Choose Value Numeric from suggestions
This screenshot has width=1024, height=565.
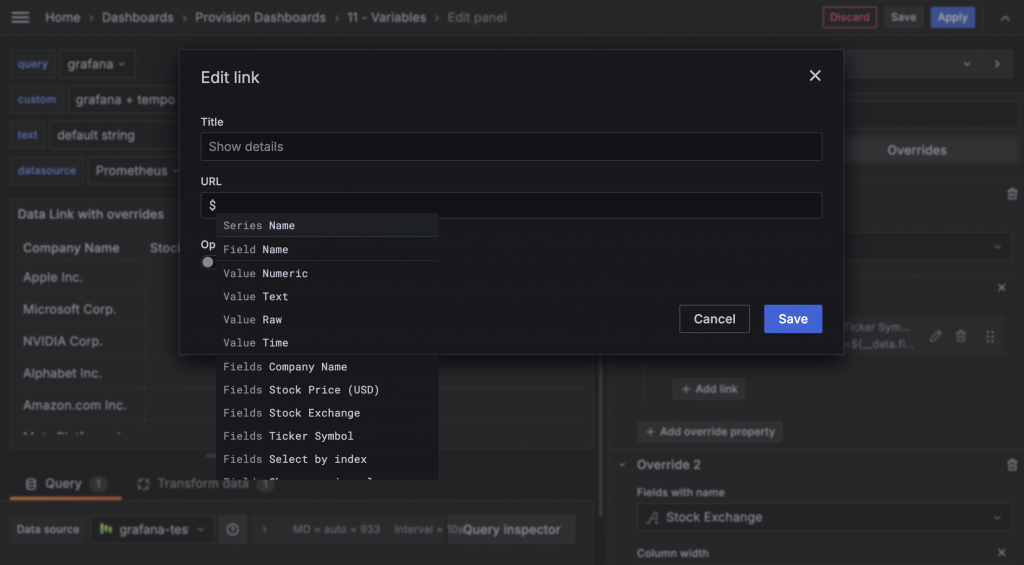(327, 274)
